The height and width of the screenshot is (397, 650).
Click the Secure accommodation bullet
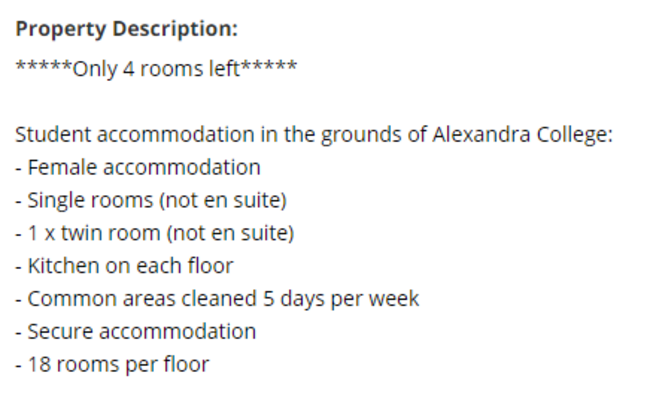(x=136, y=332)
